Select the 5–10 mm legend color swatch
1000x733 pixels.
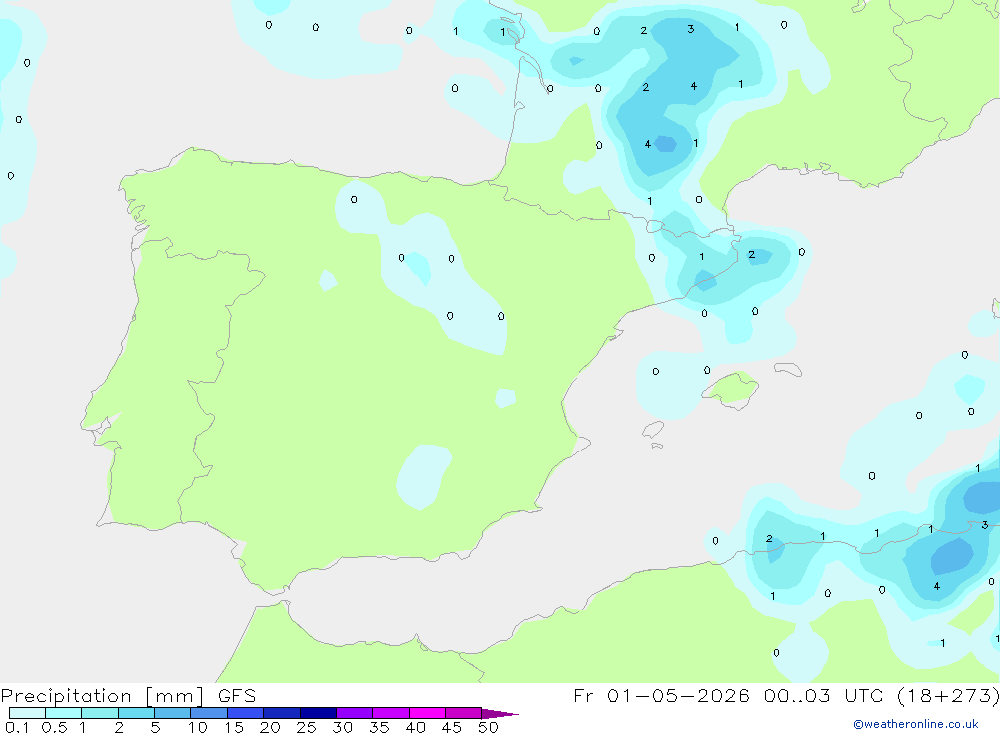pos(173,713)
